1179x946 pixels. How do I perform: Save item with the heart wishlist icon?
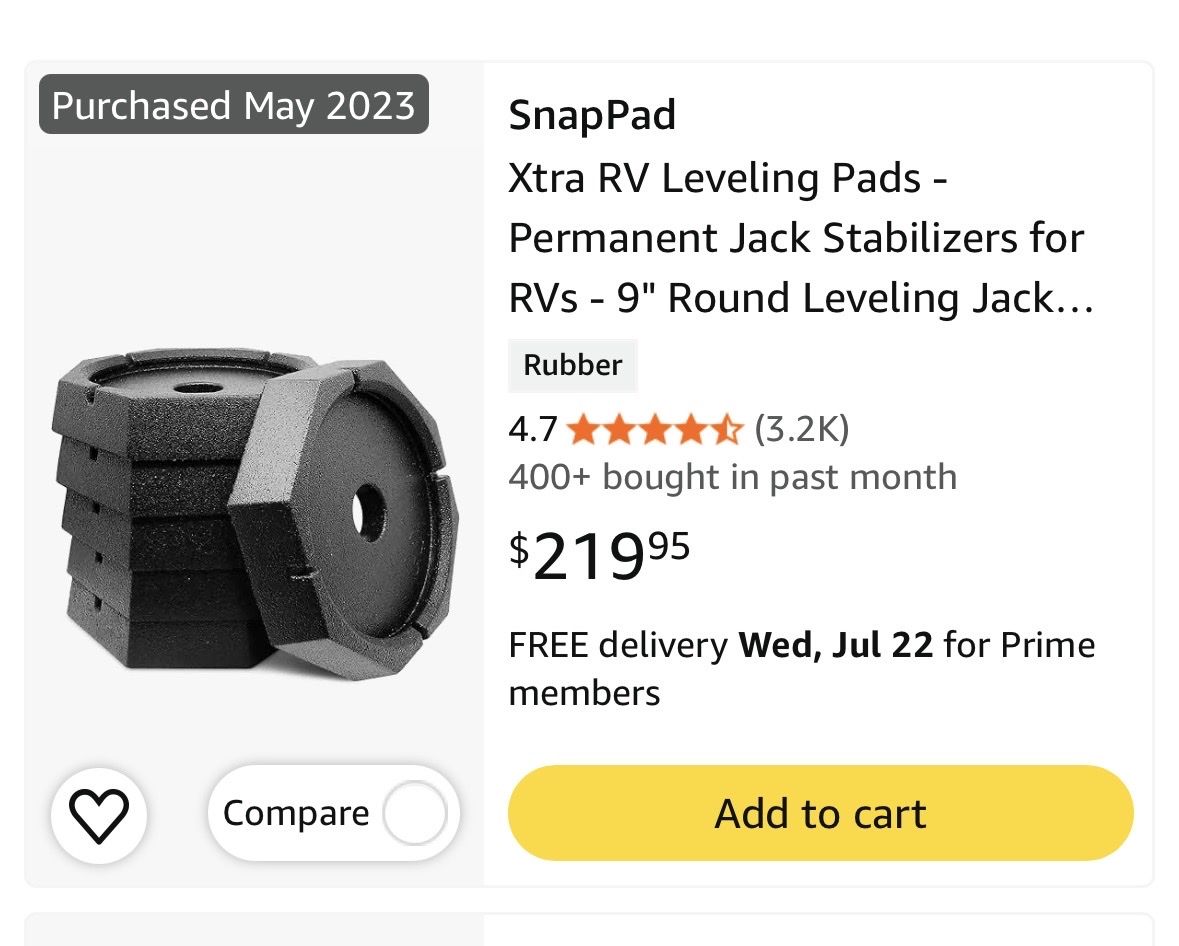tap(99, 815)
